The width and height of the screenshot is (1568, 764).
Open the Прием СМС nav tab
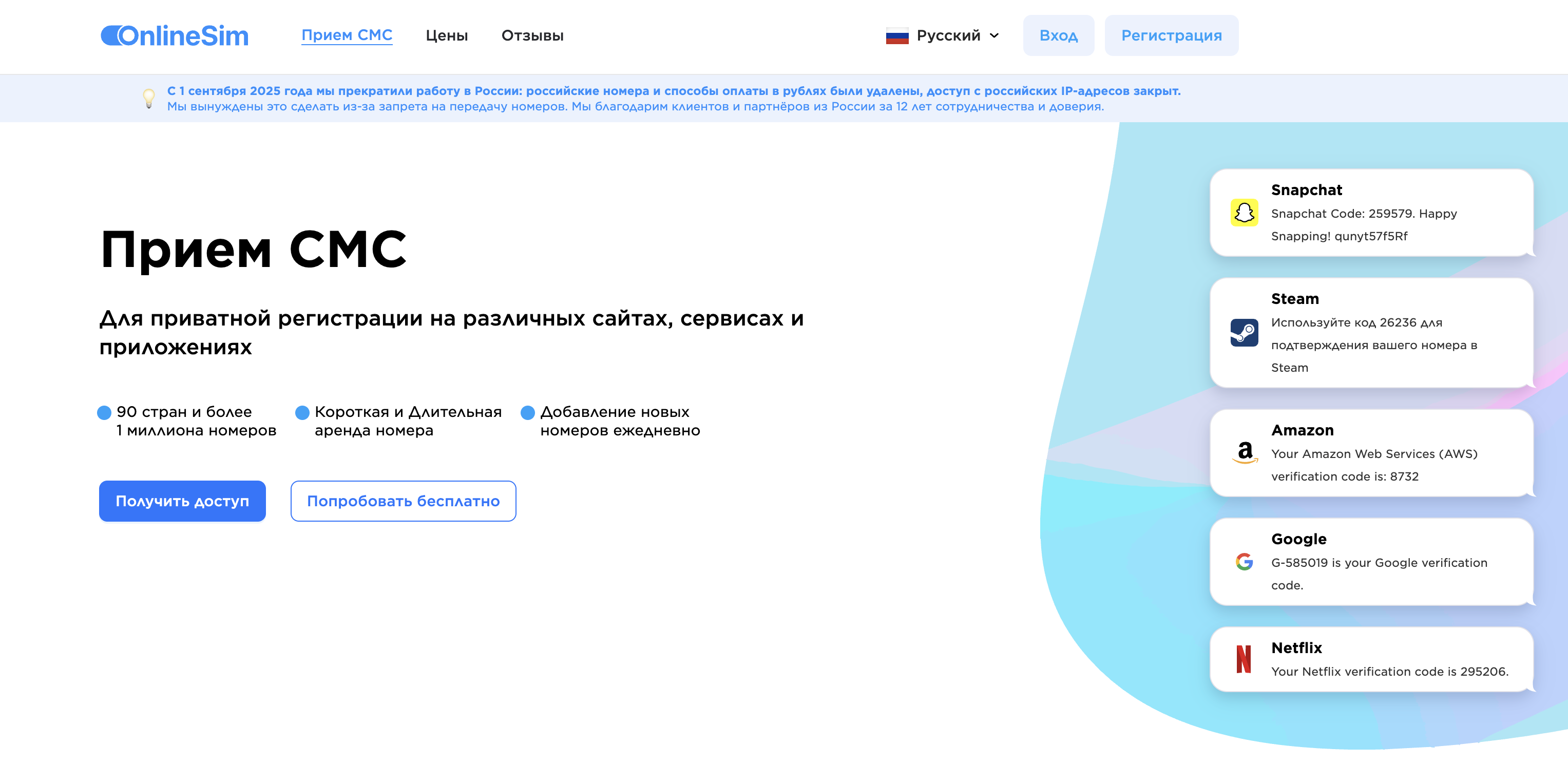(347, 35)
